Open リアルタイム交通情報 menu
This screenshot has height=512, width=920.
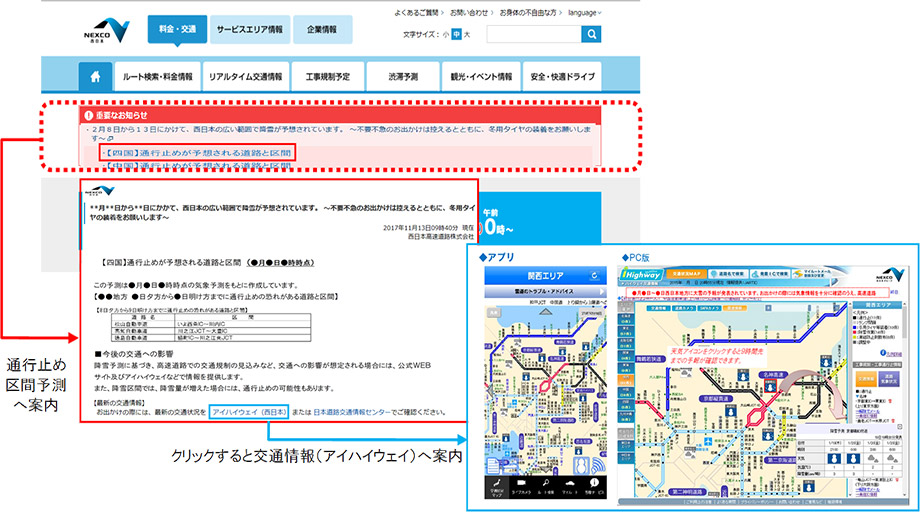point(245,77)
